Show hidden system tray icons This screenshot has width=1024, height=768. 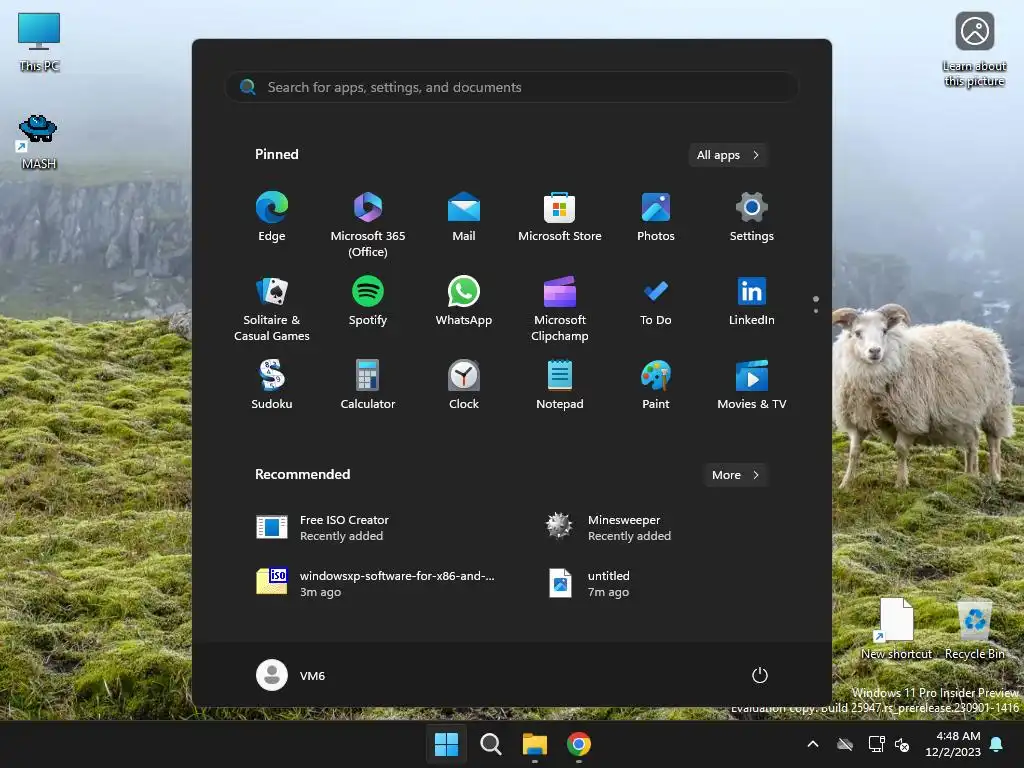pos(813,744)
